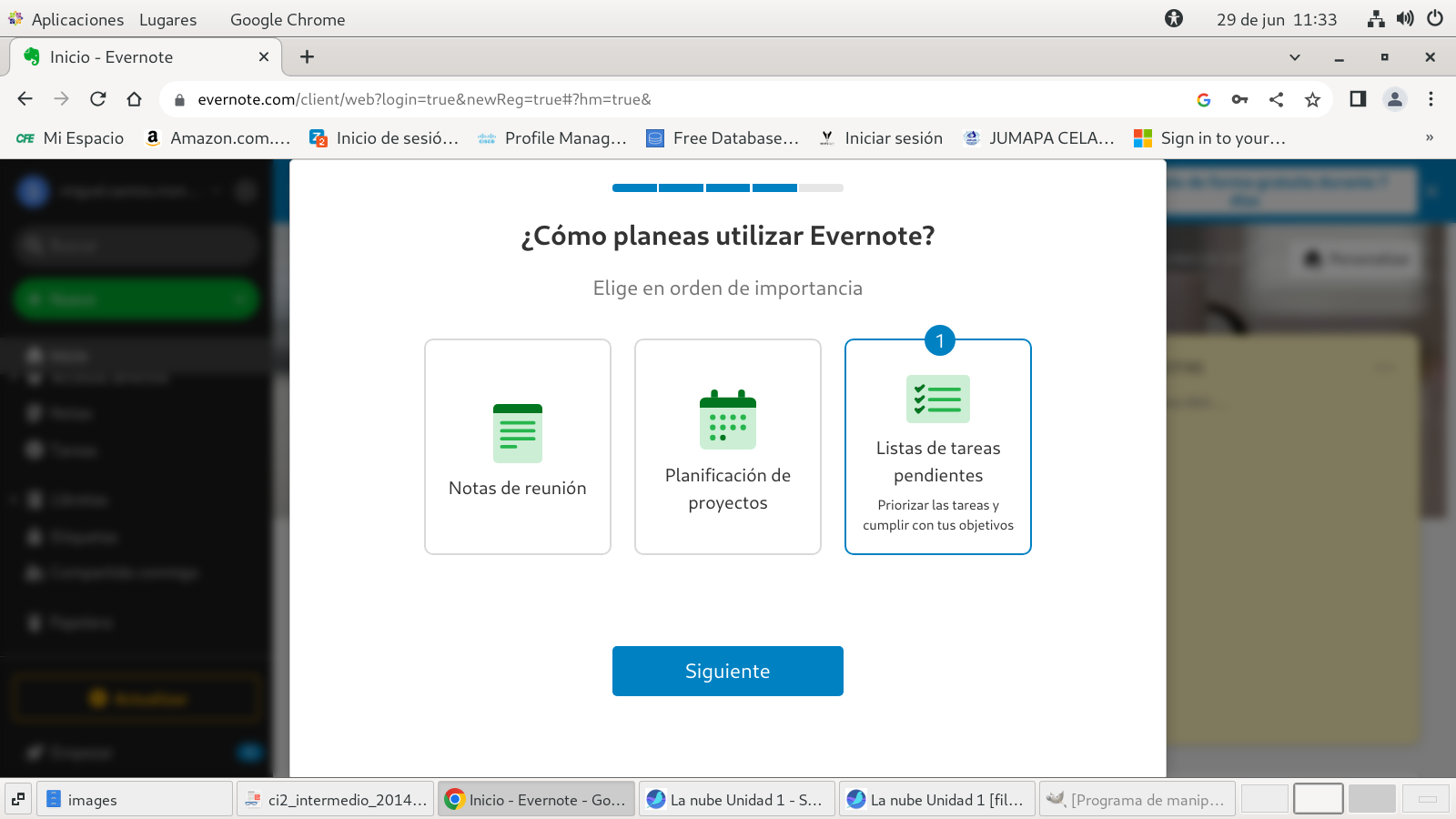Viewport: 1456px width, 819px height.
Task: Reload the Evernote page
Action: (x=98, y=99)
